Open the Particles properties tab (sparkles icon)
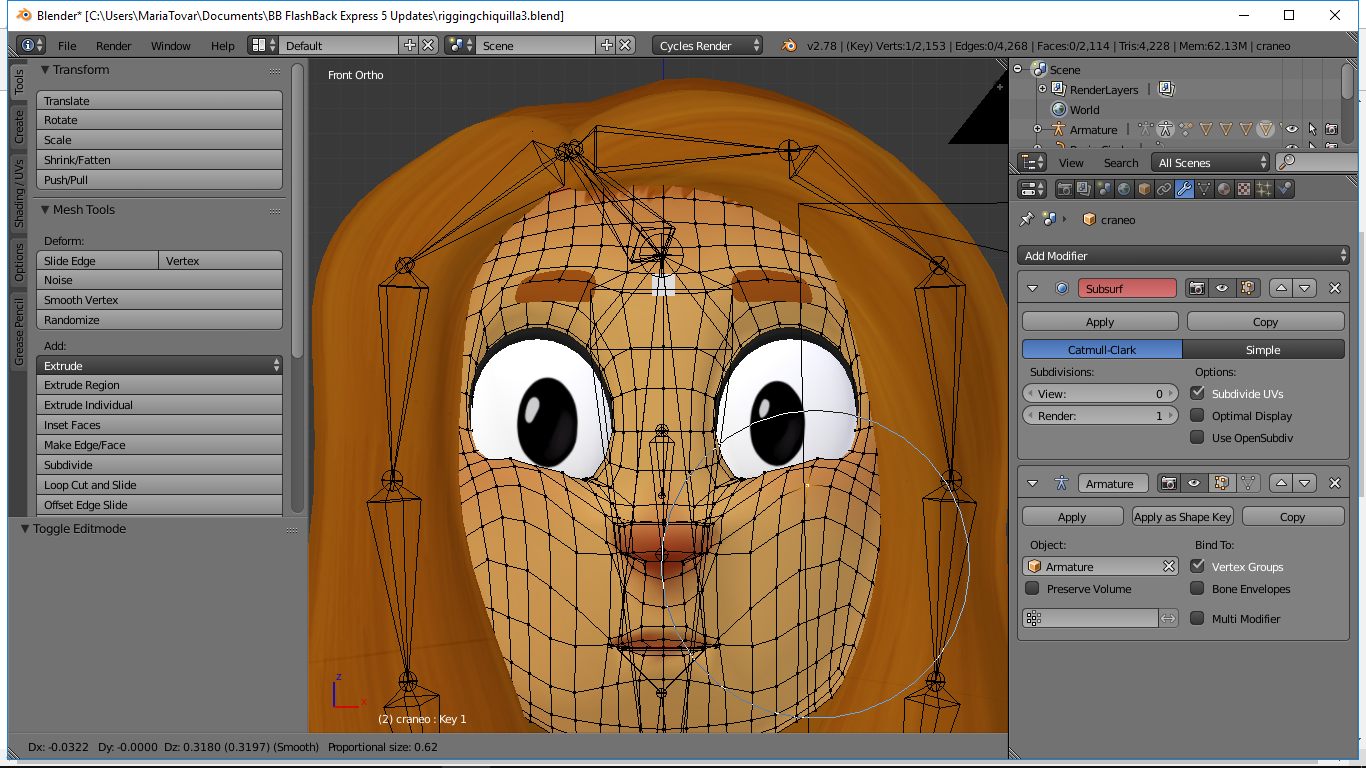 click(1264, 189)
